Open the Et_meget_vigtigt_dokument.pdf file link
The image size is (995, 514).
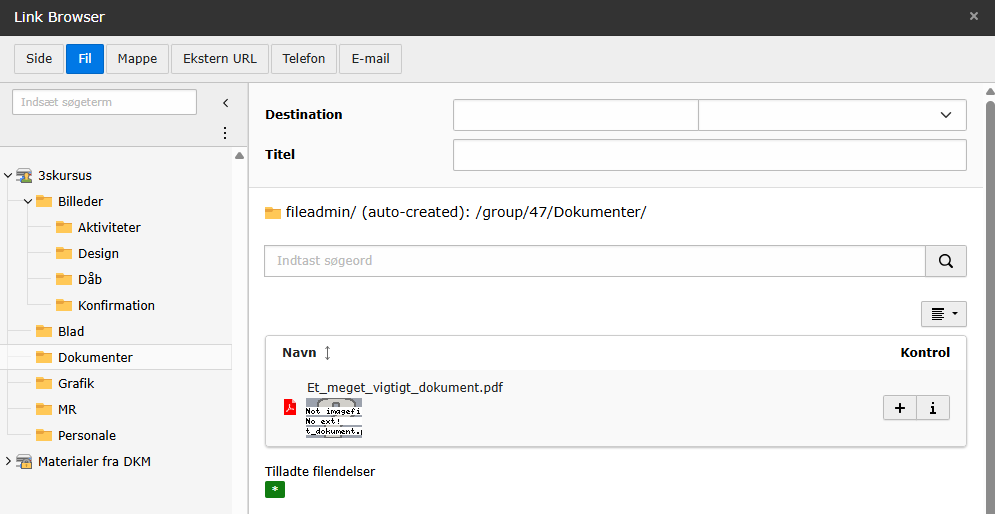tap(405, 388)
